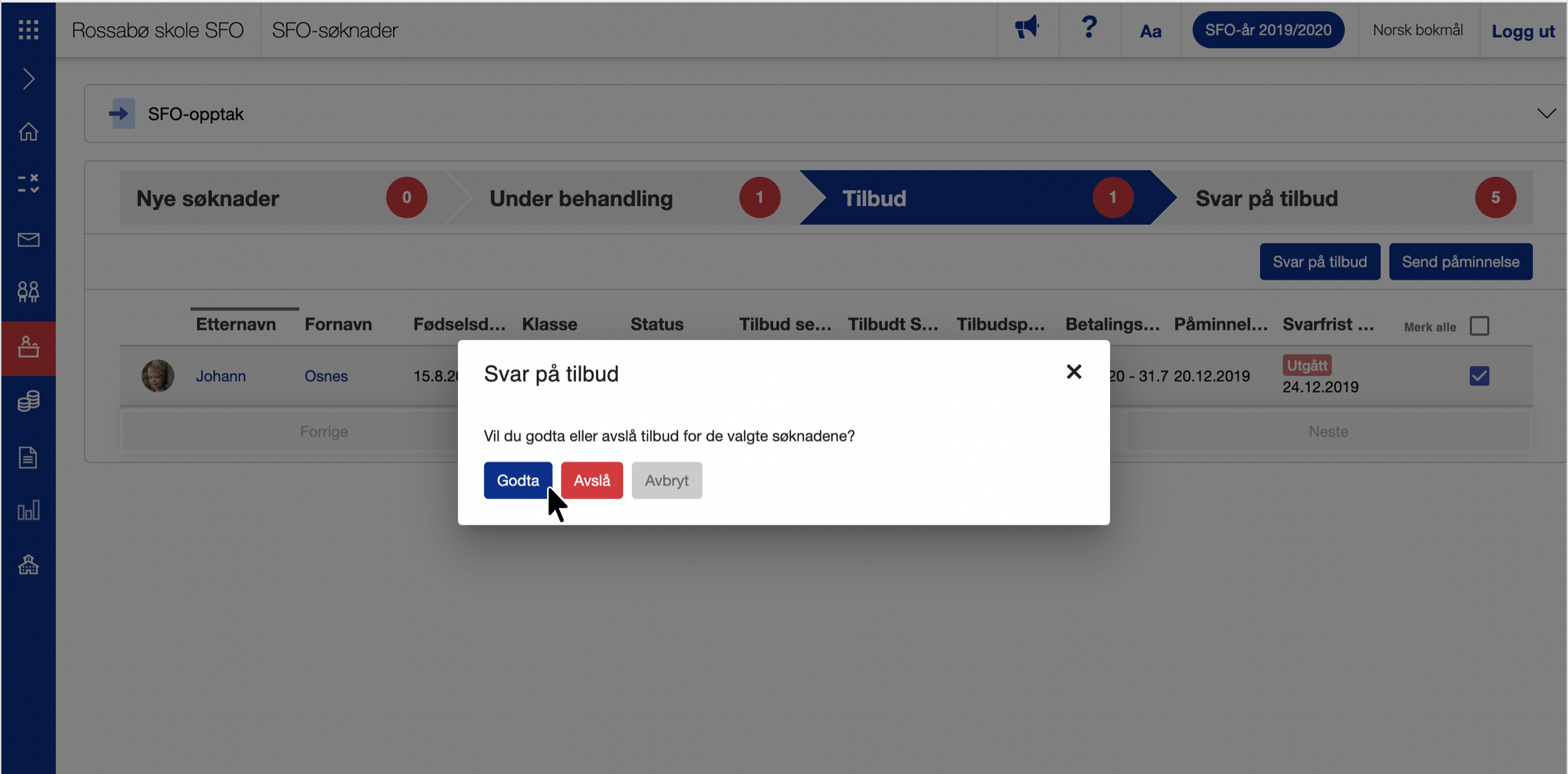Open the SFO-år 2019/2020 selector
The image size is (1568, 774).
[1268, 30]
